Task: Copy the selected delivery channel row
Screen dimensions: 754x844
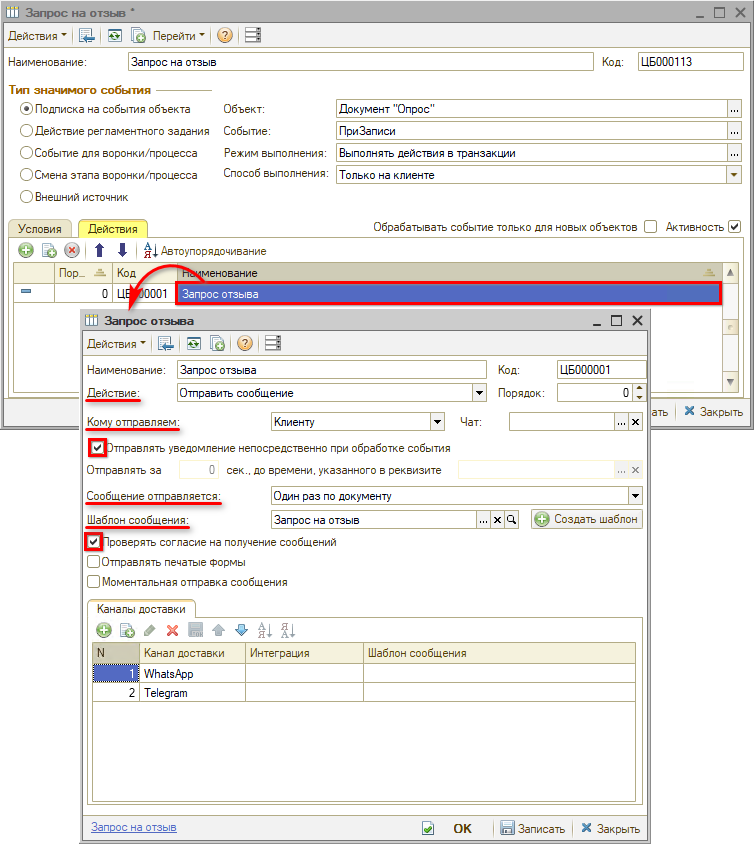Action: click(x=127, y=630)
